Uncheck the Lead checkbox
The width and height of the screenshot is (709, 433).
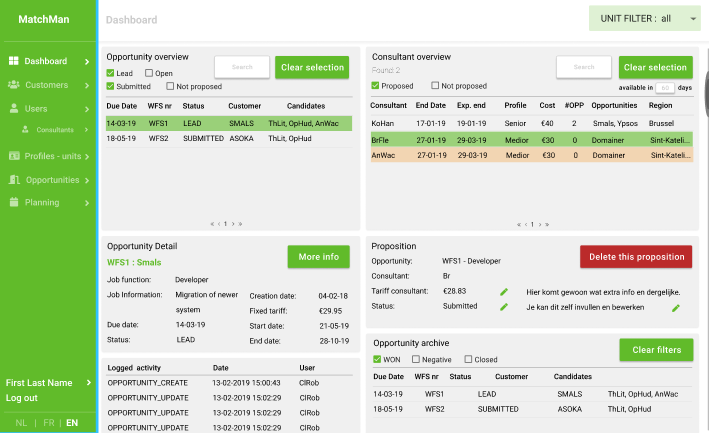pos(111,73)
